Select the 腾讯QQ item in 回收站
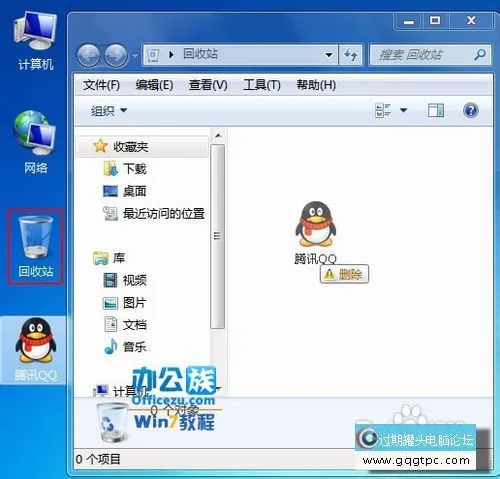The width and height of the screenshot is (500, 479). click(x=315, y=233)
